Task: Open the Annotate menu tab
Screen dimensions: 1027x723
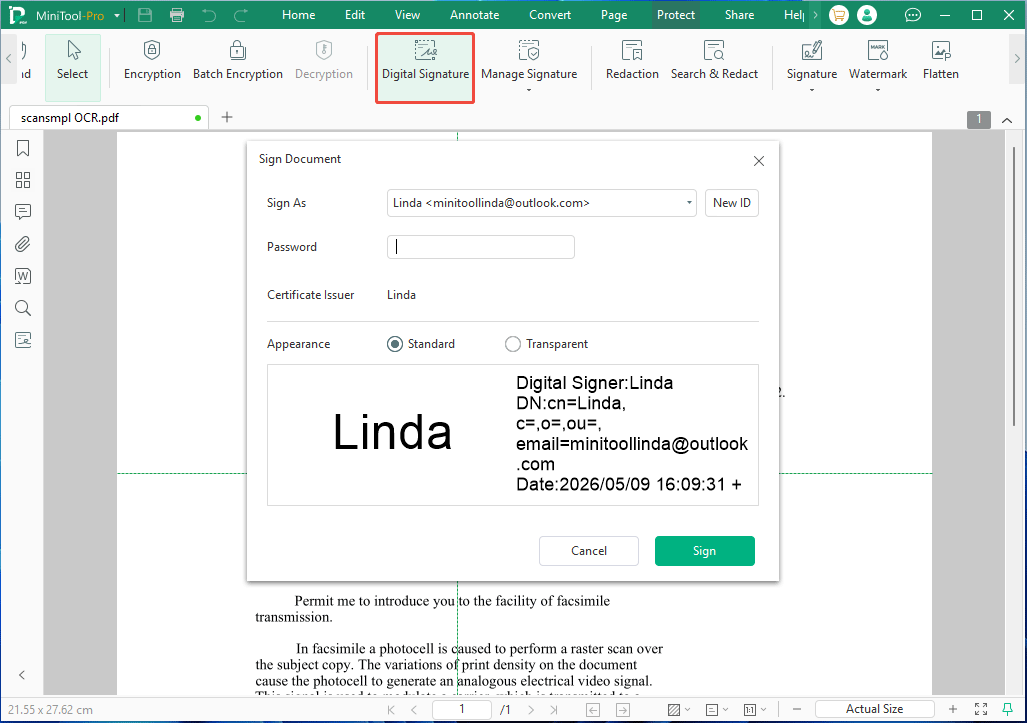Action: (474, 15)
